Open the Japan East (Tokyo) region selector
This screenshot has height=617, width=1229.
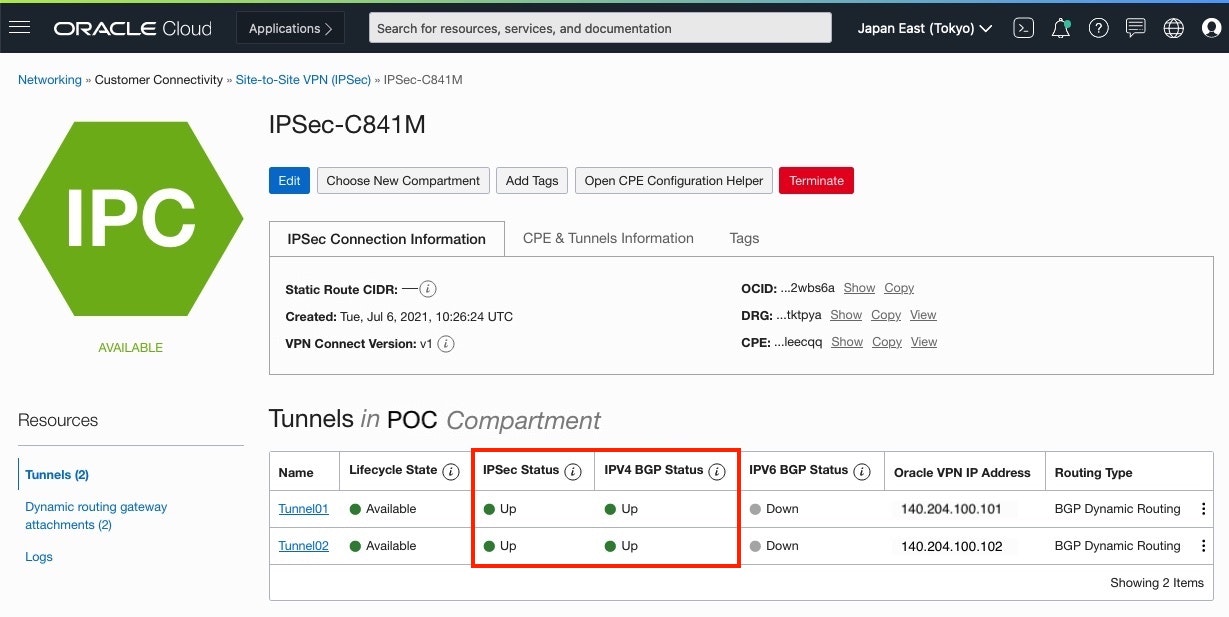click(x=925, y=28)
